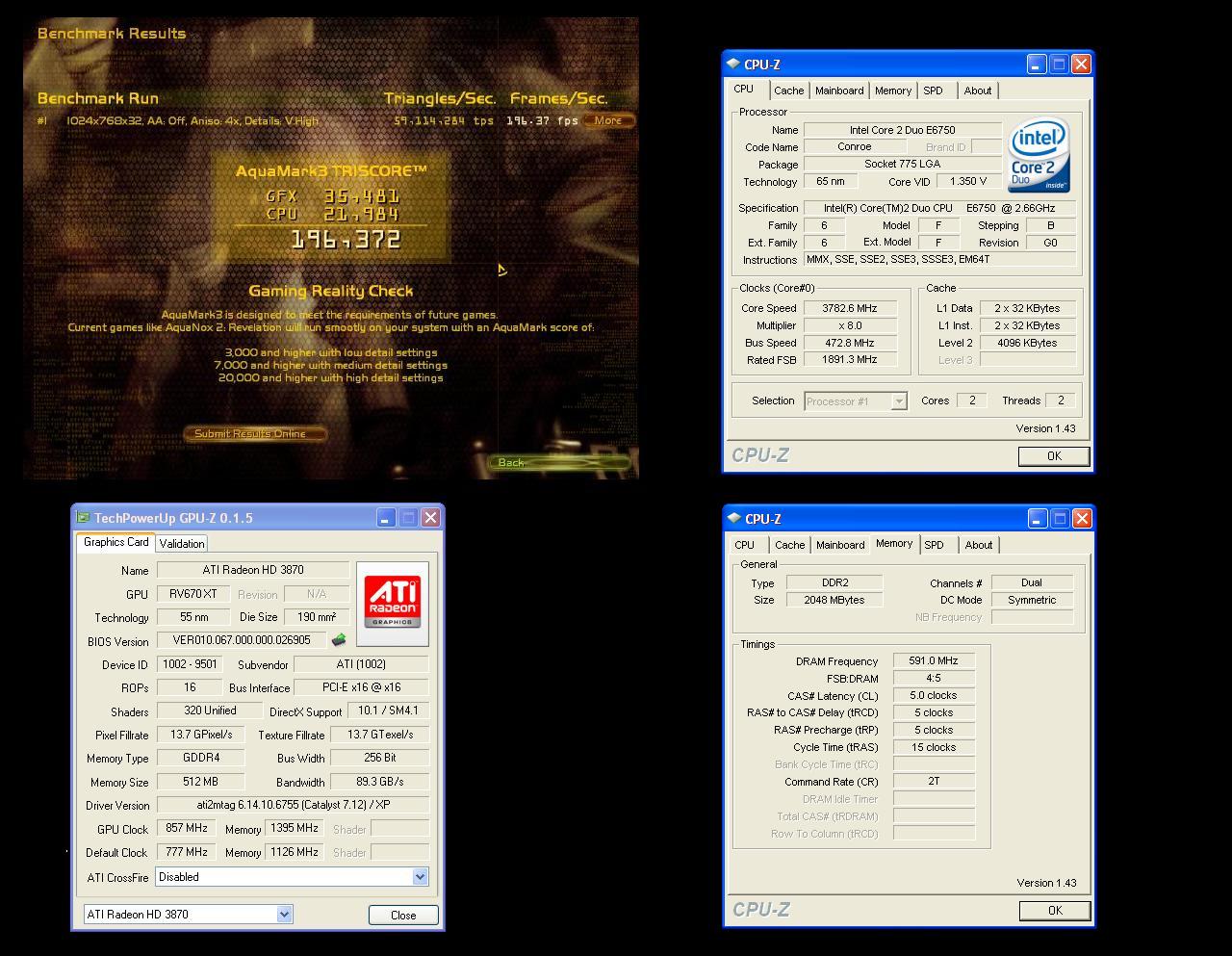
Task: Close the GPU-Z window
Action: [x=430, y=518]
